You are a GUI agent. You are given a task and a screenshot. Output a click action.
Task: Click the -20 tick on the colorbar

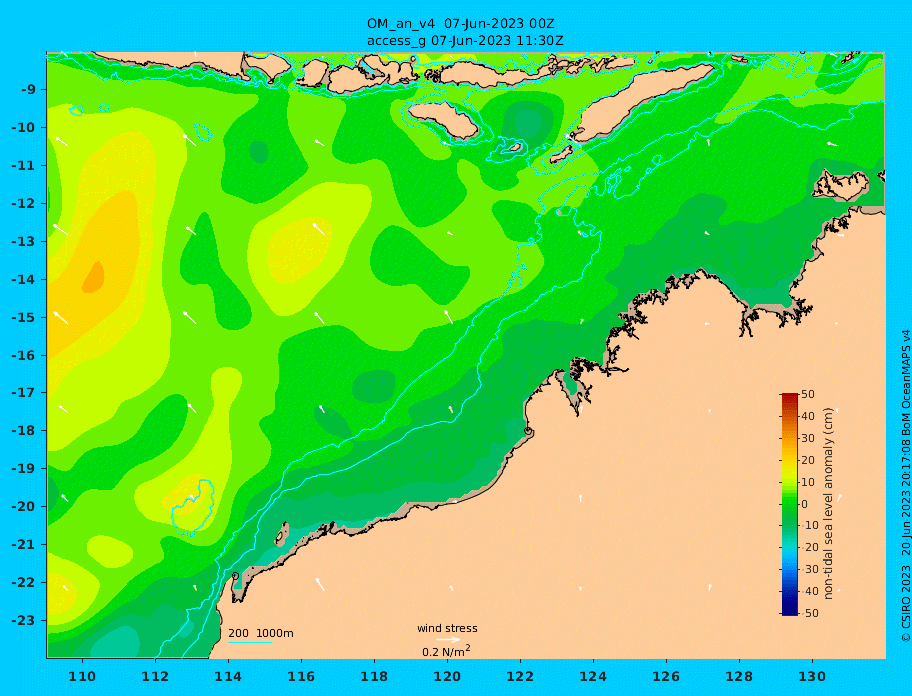[808, 547]
